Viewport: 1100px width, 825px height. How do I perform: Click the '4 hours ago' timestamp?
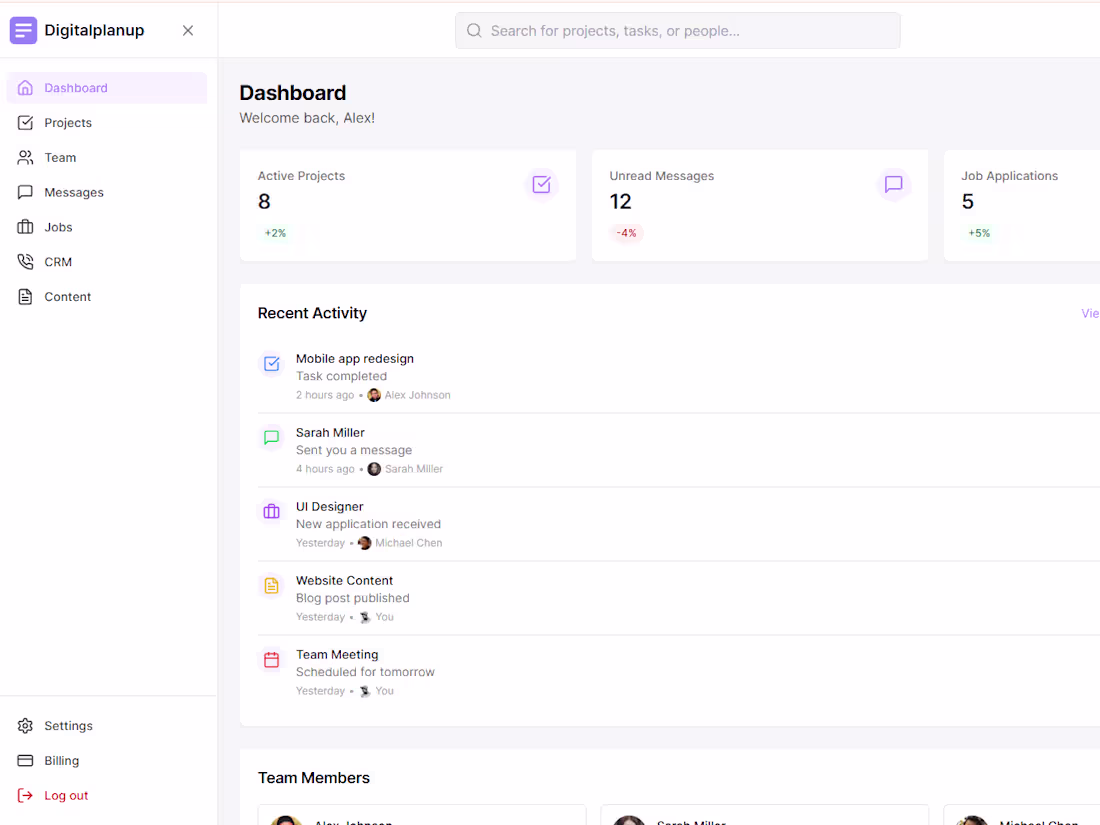[325, 469]
